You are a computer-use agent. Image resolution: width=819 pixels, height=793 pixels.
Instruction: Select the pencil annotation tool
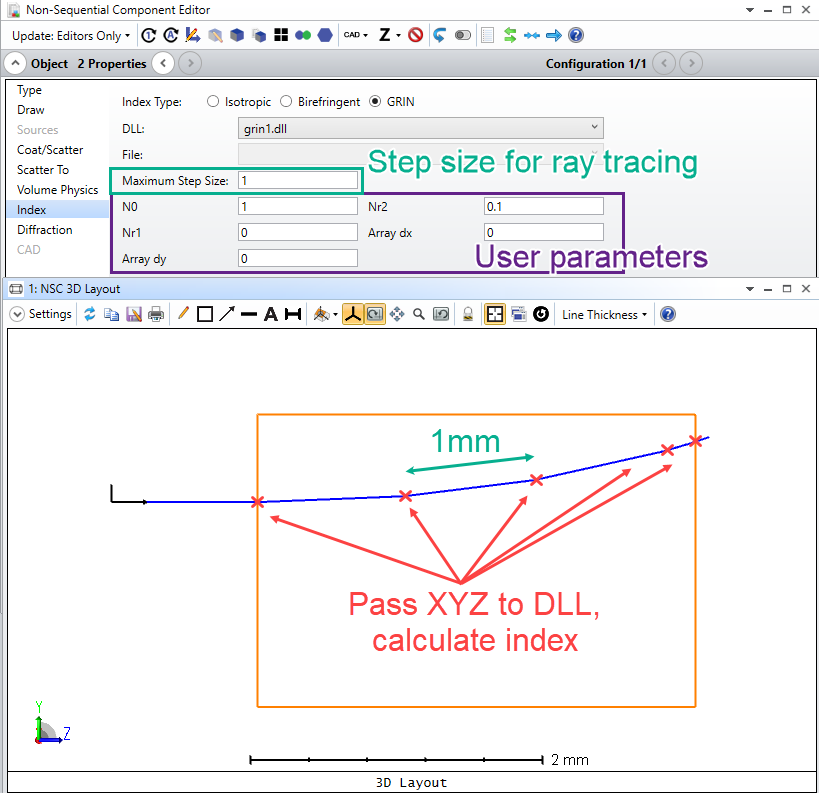(x=183, y=314)
